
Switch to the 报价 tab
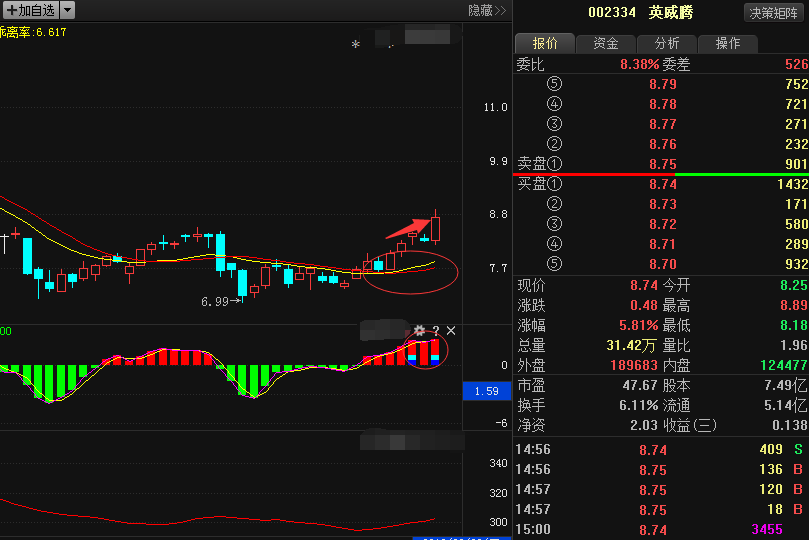pos(545,43)
